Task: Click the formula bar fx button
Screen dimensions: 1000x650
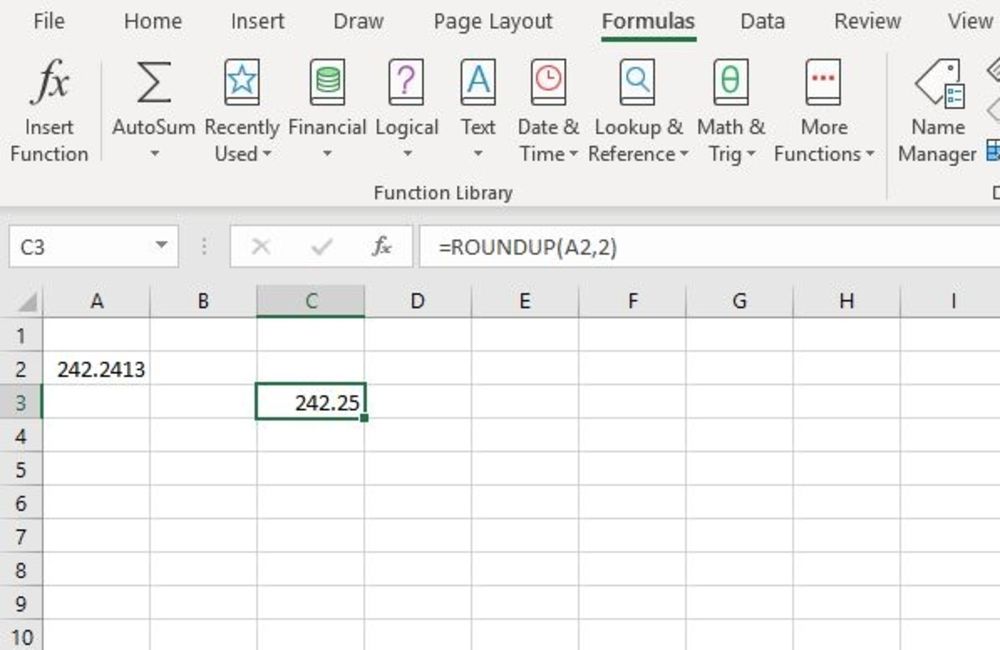Action: click(381, 245)
